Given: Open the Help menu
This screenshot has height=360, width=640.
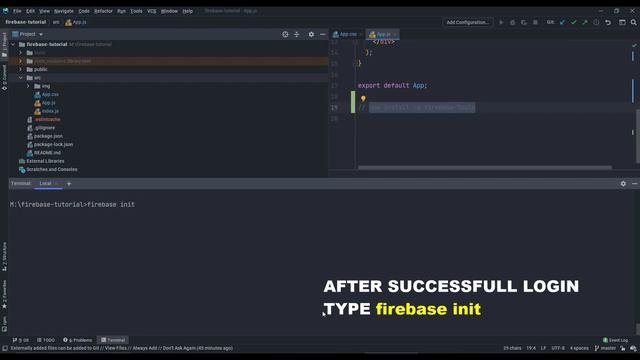Looking at the screenshot, I should tap(188, 11).
